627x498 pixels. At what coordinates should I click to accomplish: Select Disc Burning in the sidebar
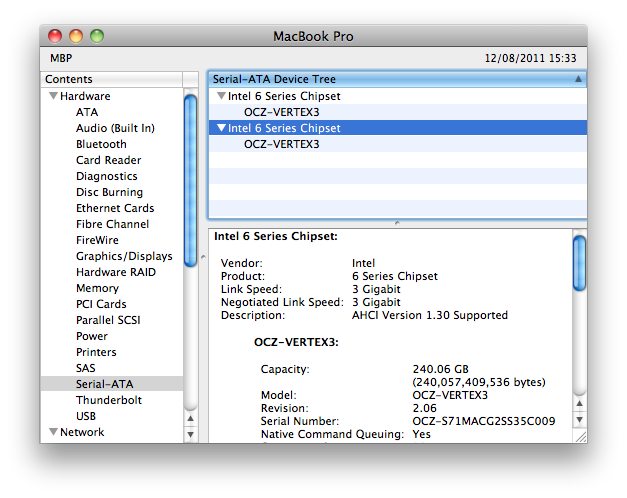(x=109, y=192)
